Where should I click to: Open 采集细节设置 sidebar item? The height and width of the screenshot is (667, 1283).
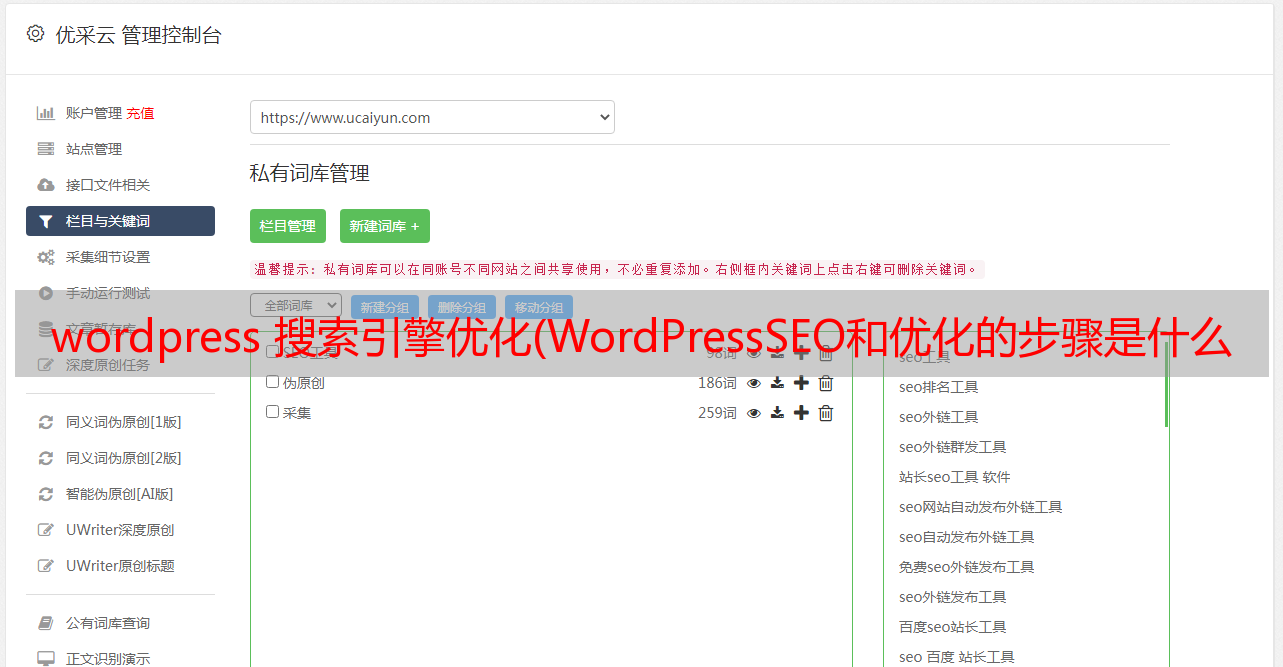pos(108,257)
